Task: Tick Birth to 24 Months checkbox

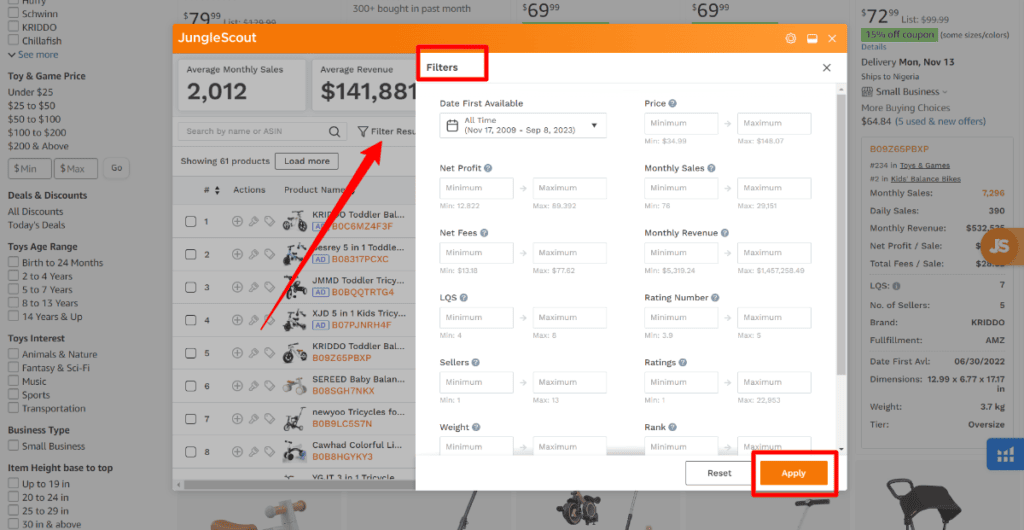Action: (x=13, y=262)
